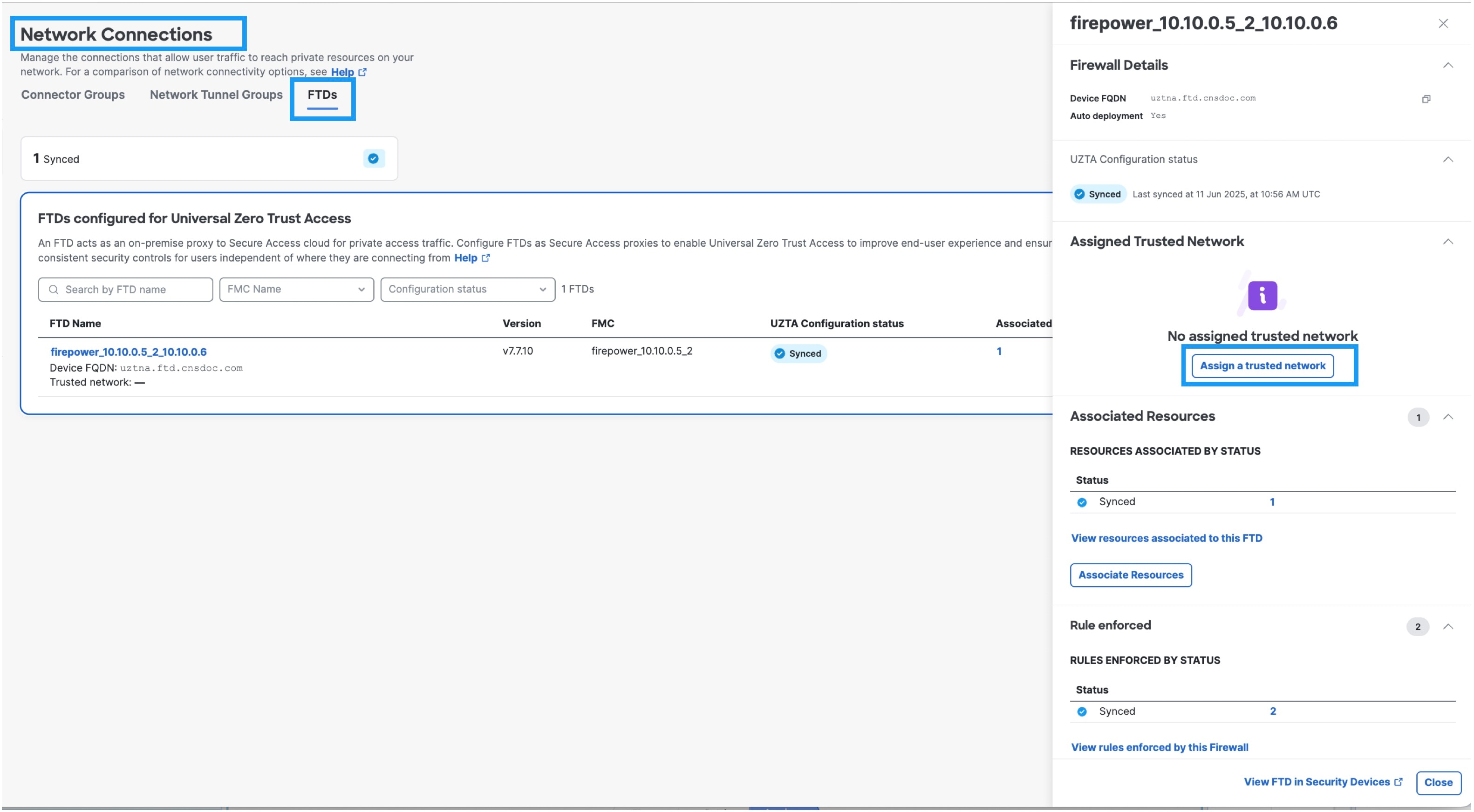The image size is (1474, 812).
Task: Click the Synced badge in the FTD table row
Action: (798, 353)
